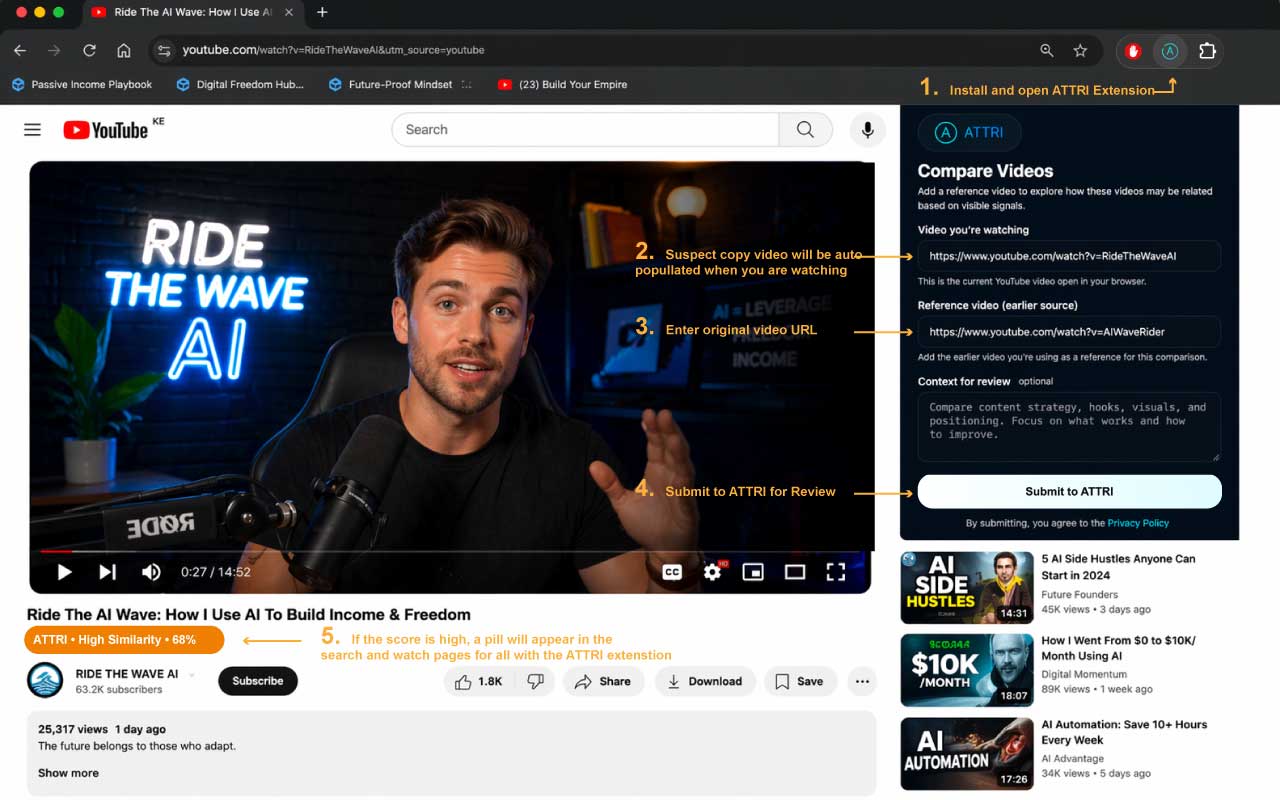Open the Build Your Empire bookmark
Viewport: 1280px width, 800px height.
[x=563, y=85]
